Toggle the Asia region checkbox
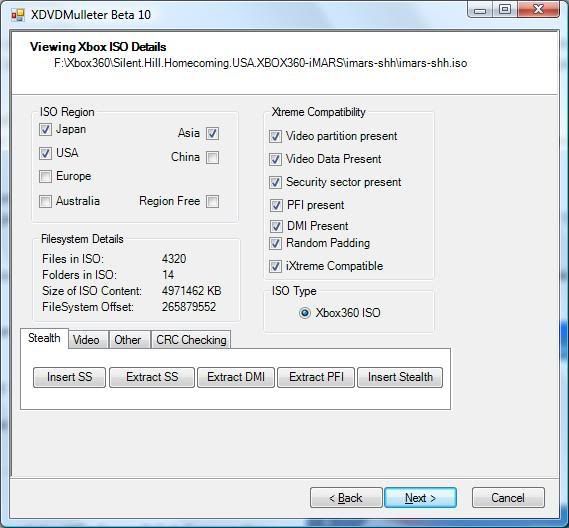This screenshot has width=569, height=528. click(x=212, y=134)
